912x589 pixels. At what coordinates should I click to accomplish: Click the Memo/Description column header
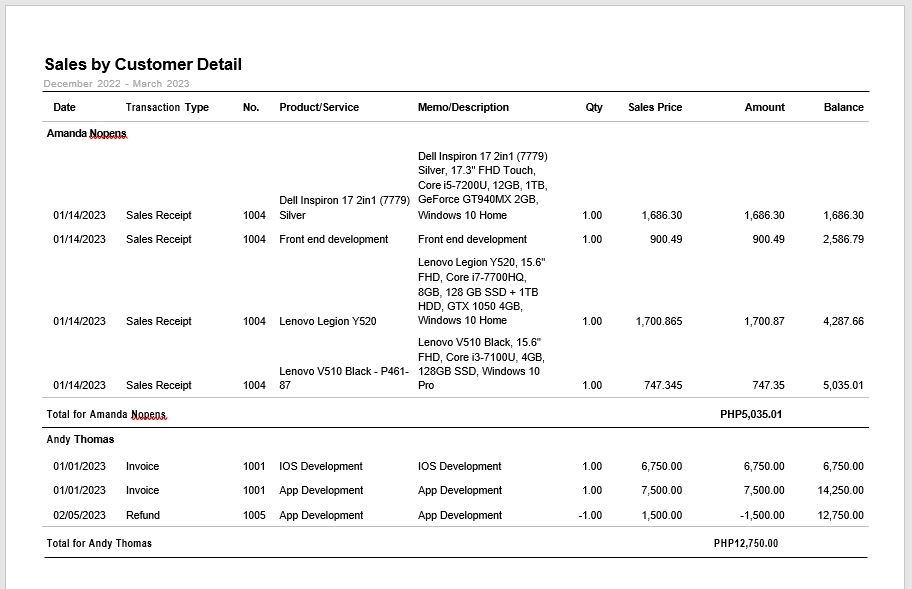click(x=463, y=107)
